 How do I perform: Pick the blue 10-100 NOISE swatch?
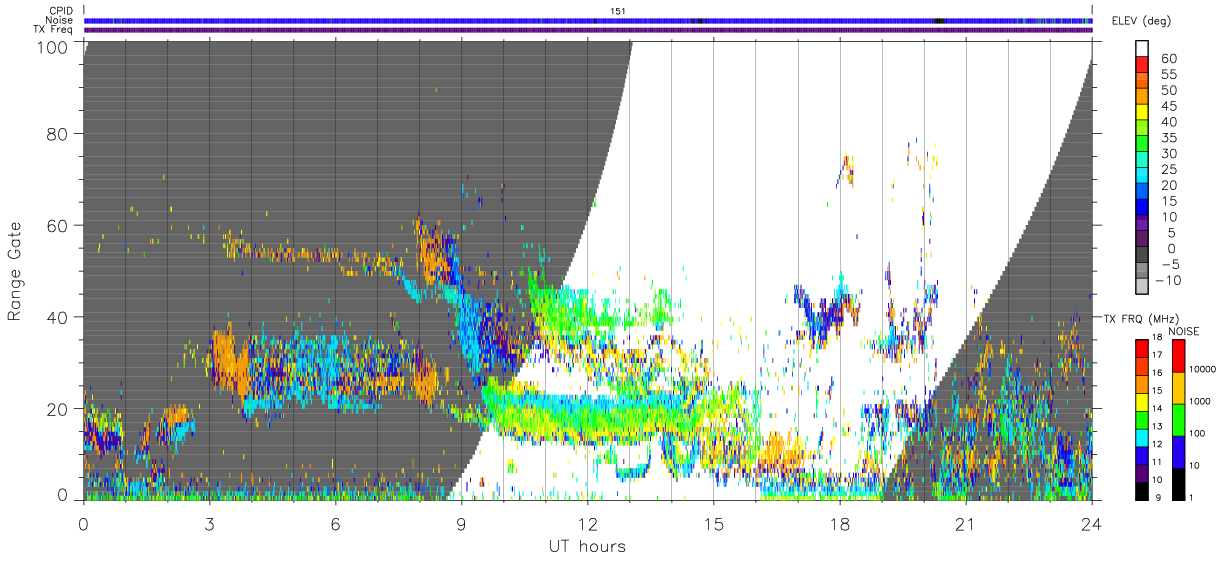tap(1178, 452)
